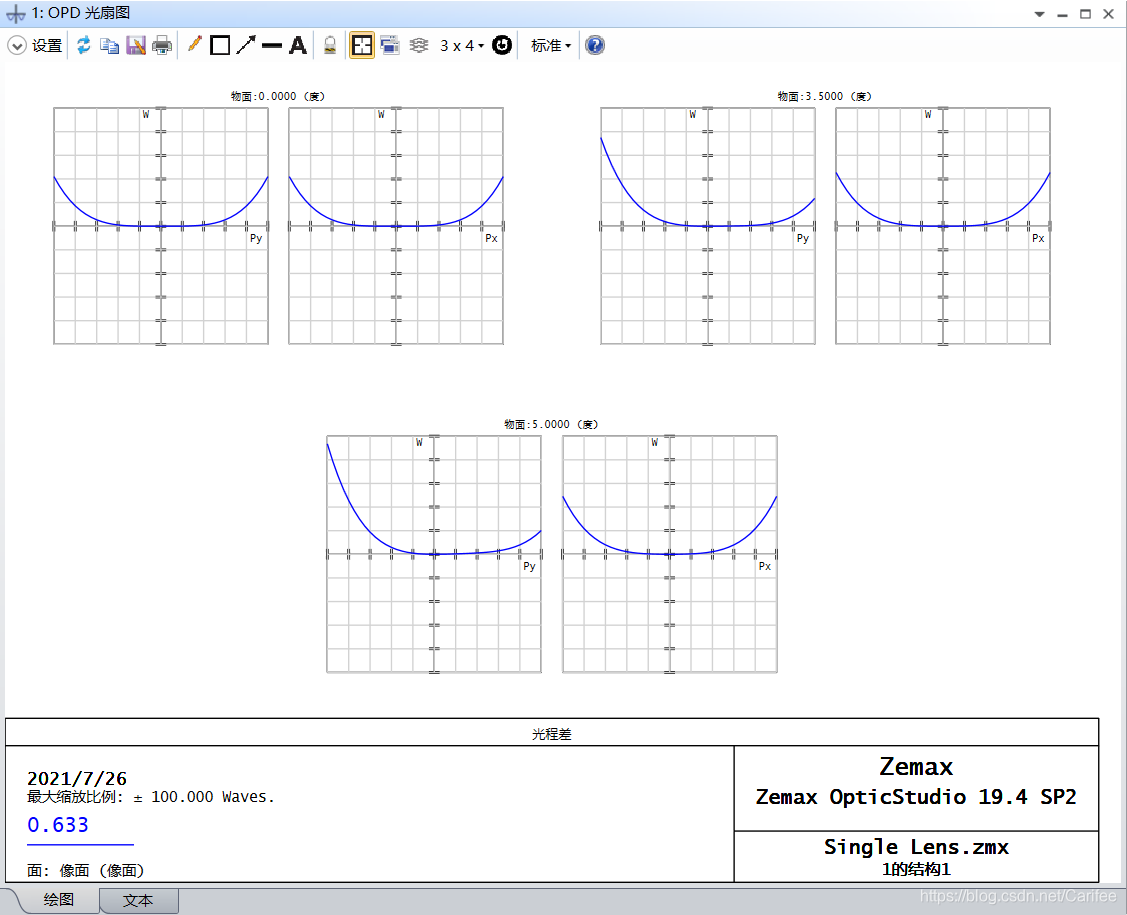Click the 设置 settings label
This screenshot has height=915, width=1127.
coord(47,45)
